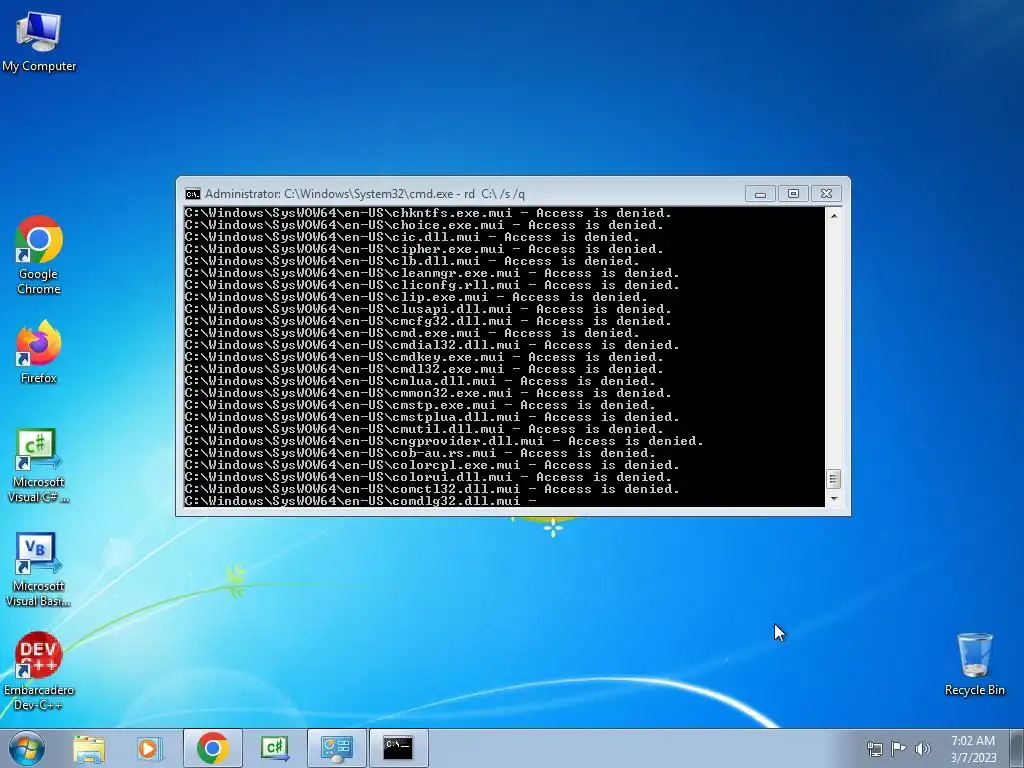
Task: Open the Windows Start menu orb
Action: 27,748
